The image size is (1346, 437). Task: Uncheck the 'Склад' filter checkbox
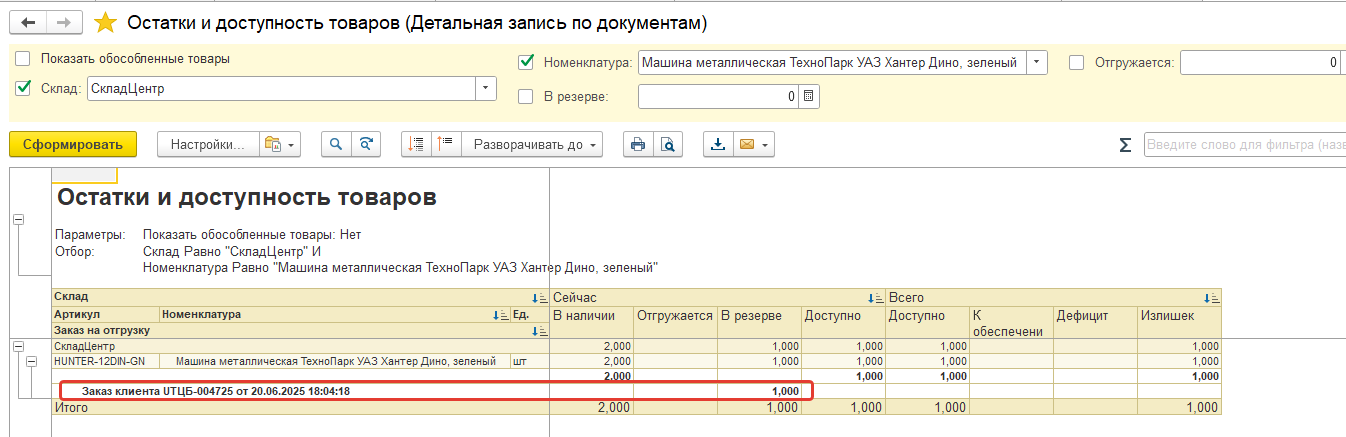pos(24,88)
